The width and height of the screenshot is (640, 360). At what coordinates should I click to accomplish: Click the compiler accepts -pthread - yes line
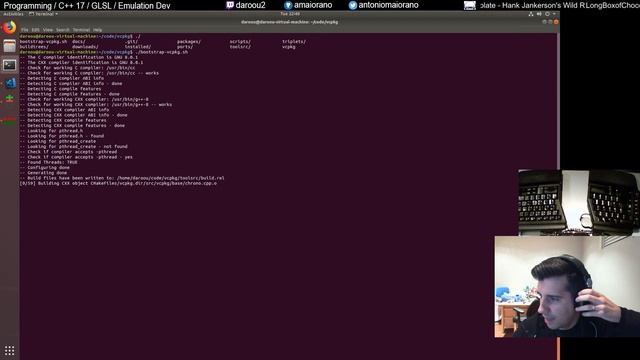(76, 157)
